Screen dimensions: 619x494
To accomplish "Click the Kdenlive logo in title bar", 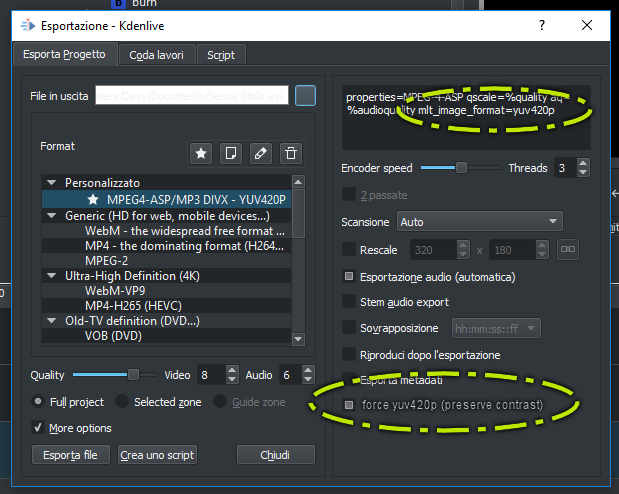I will (28, 26).
